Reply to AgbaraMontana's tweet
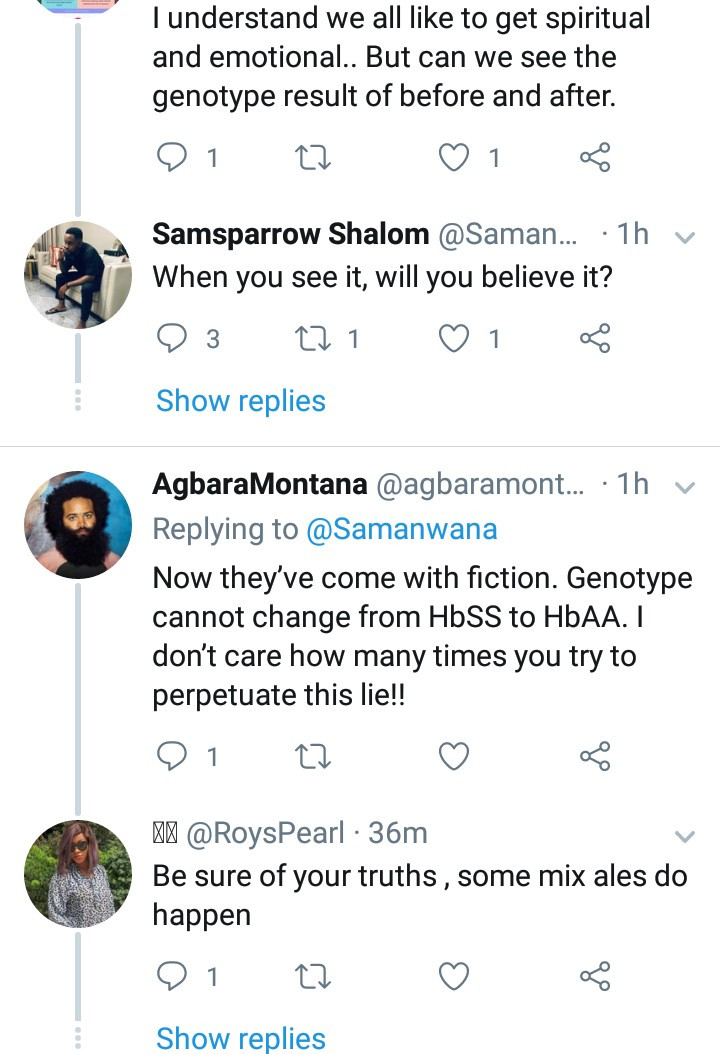Screen dimensions: 720x1054 coord(171,756)
